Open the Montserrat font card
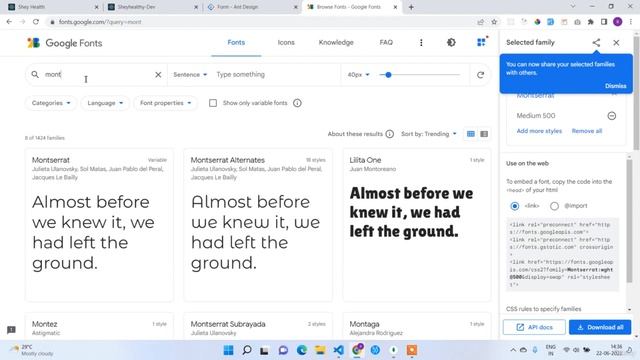The width and height of the screenshot is (640, 360). 99,225
